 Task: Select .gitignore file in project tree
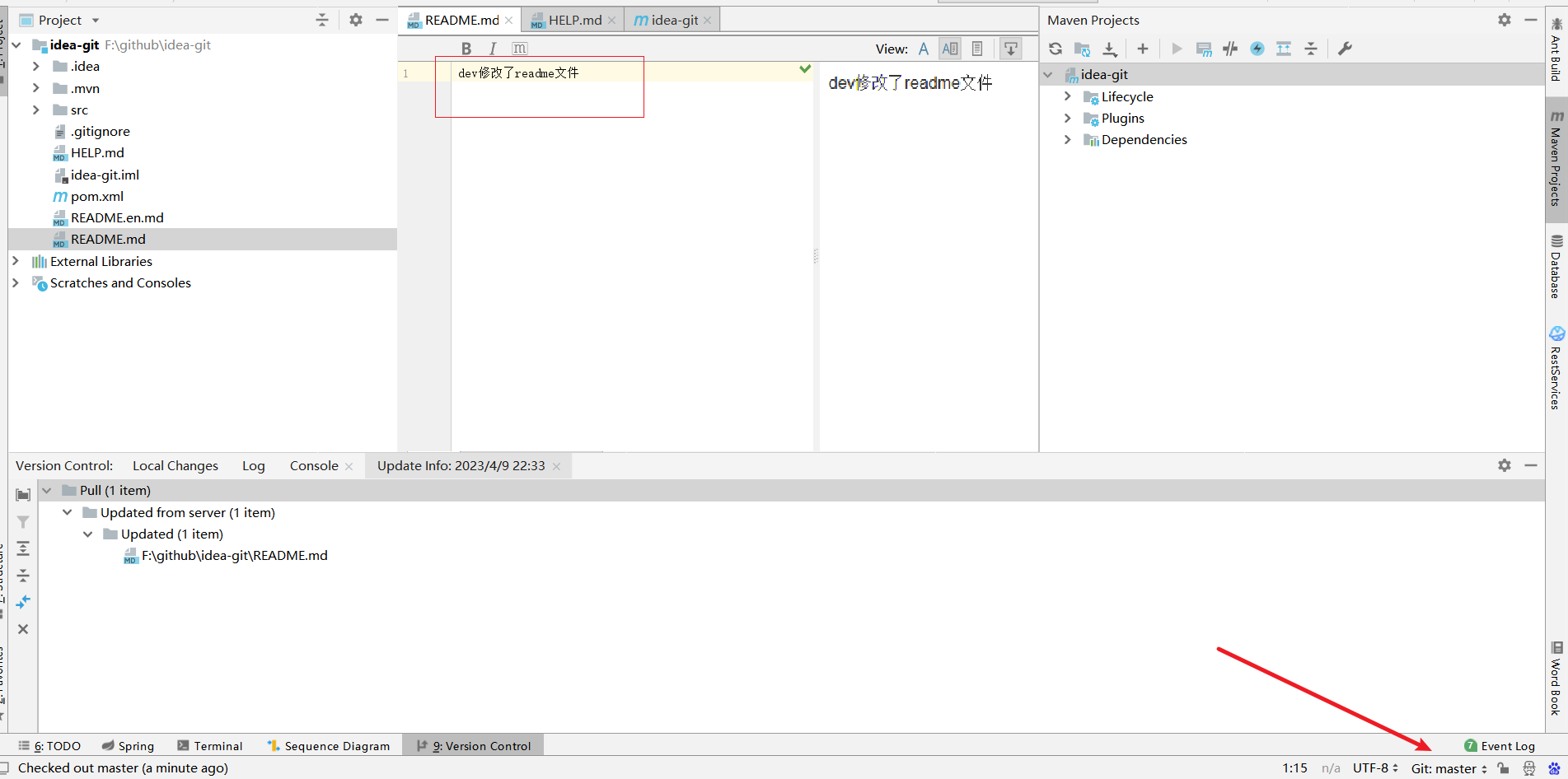[100, 131]
